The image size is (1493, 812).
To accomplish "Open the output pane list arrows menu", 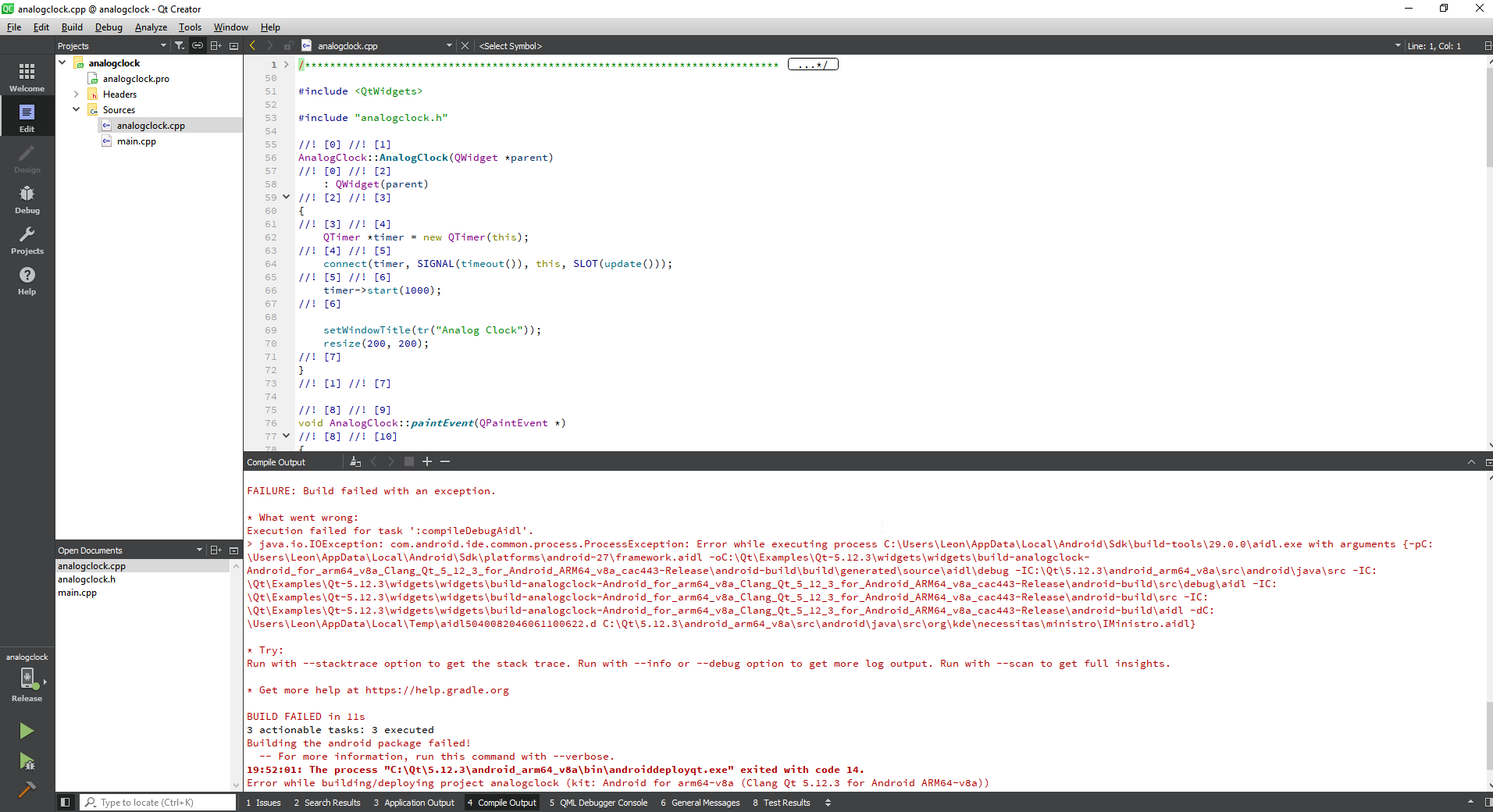I will point(828,803).
